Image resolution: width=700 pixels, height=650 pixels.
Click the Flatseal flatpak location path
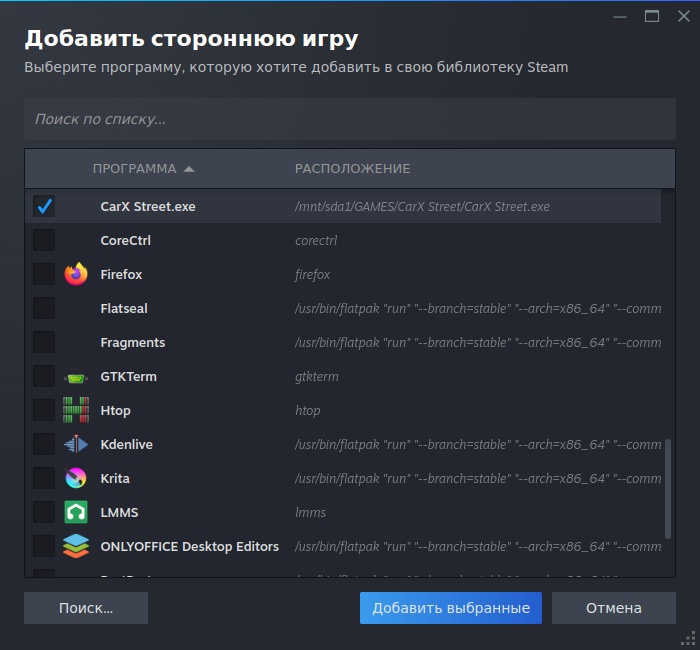pos(478,308)
